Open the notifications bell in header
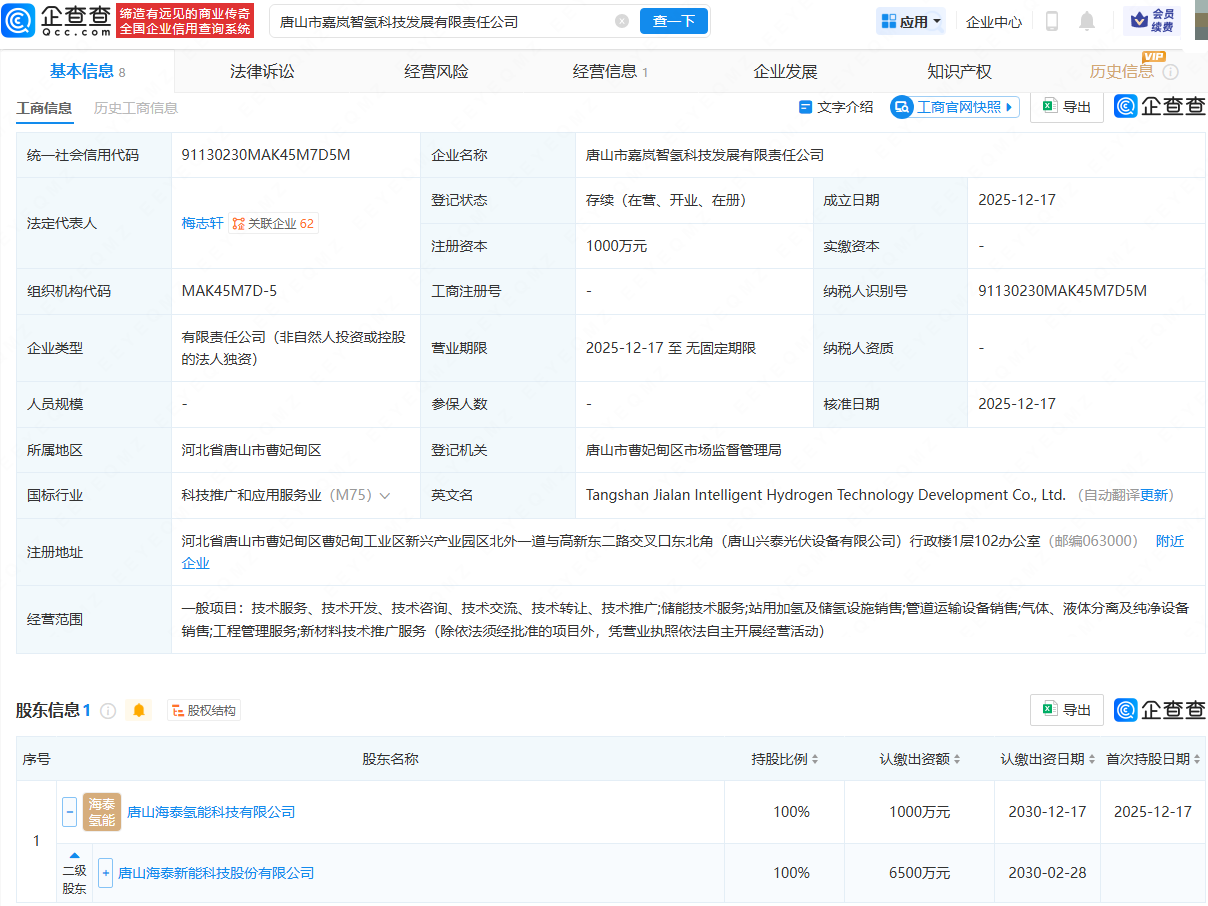Viewport: 1208px width, 906px height. pos(1087,21)
